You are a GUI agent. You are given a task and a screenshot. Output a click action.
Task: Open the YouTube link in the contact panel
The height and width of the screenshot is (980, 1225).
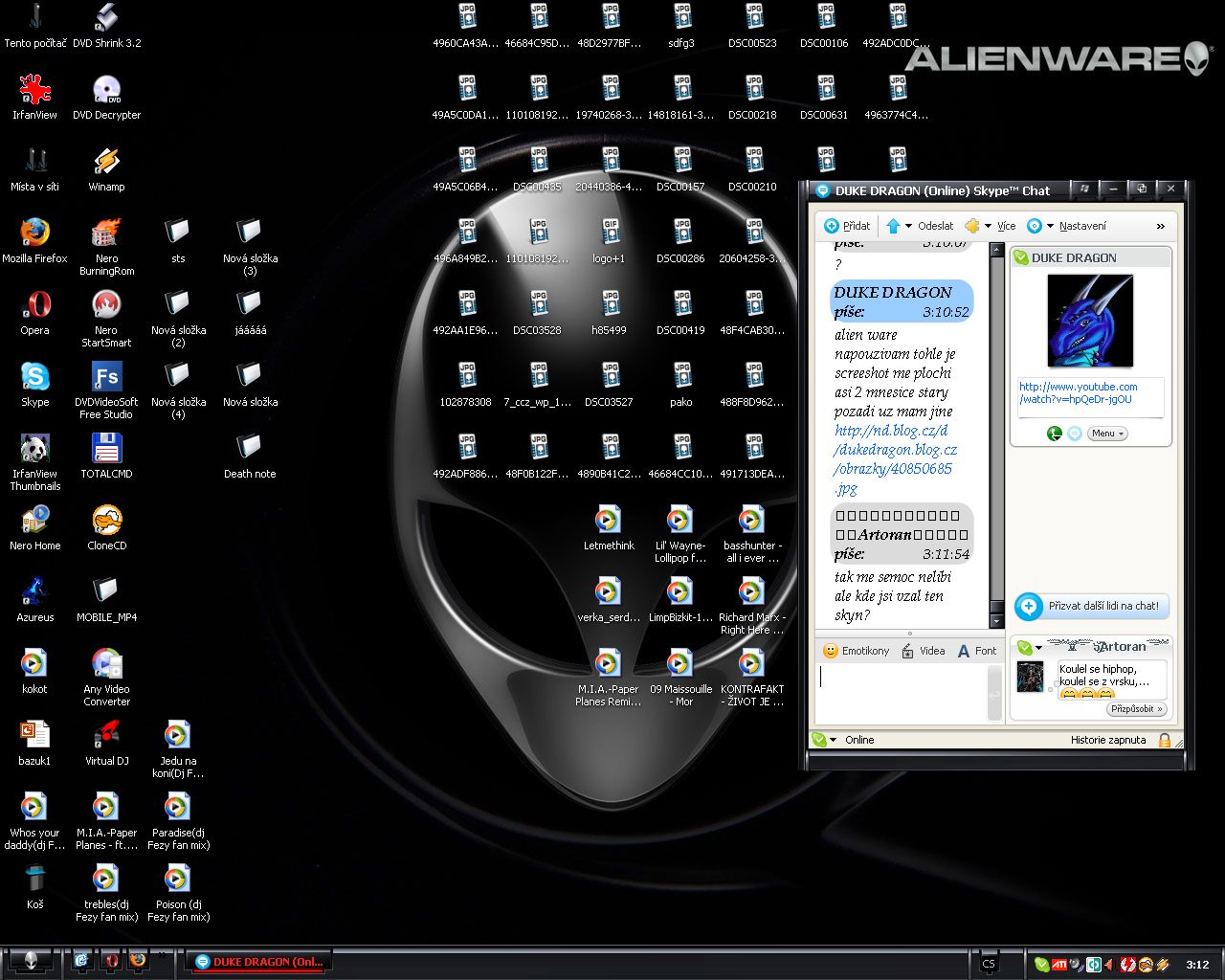pyautogui.click(x=1078, y=393)
